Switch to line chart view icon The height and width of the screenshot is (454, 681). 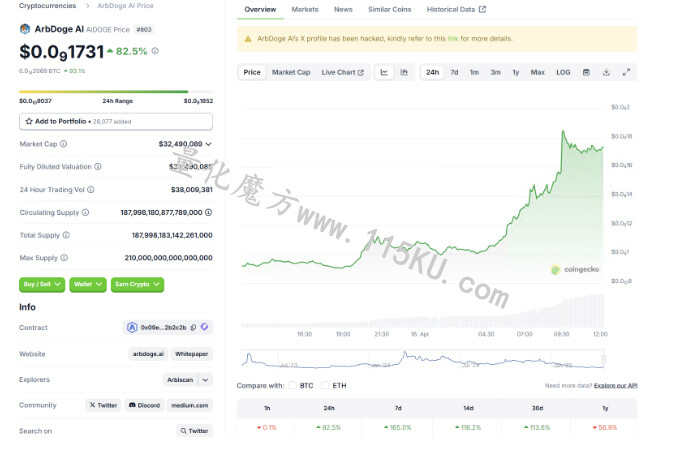(x=384, y=72)
